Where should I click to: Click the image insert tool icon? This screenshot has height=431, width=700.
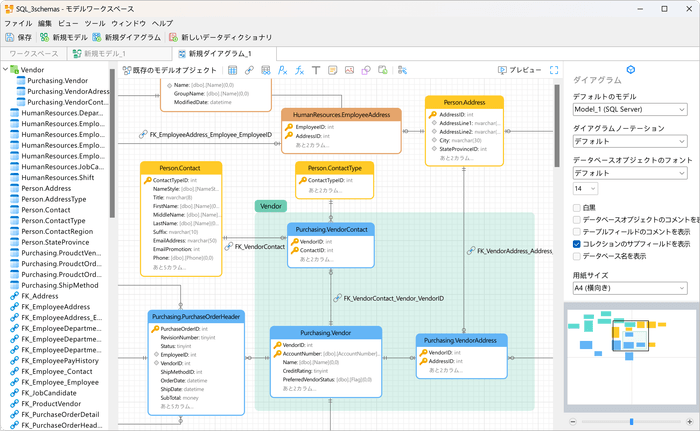[x=350, y=71]
